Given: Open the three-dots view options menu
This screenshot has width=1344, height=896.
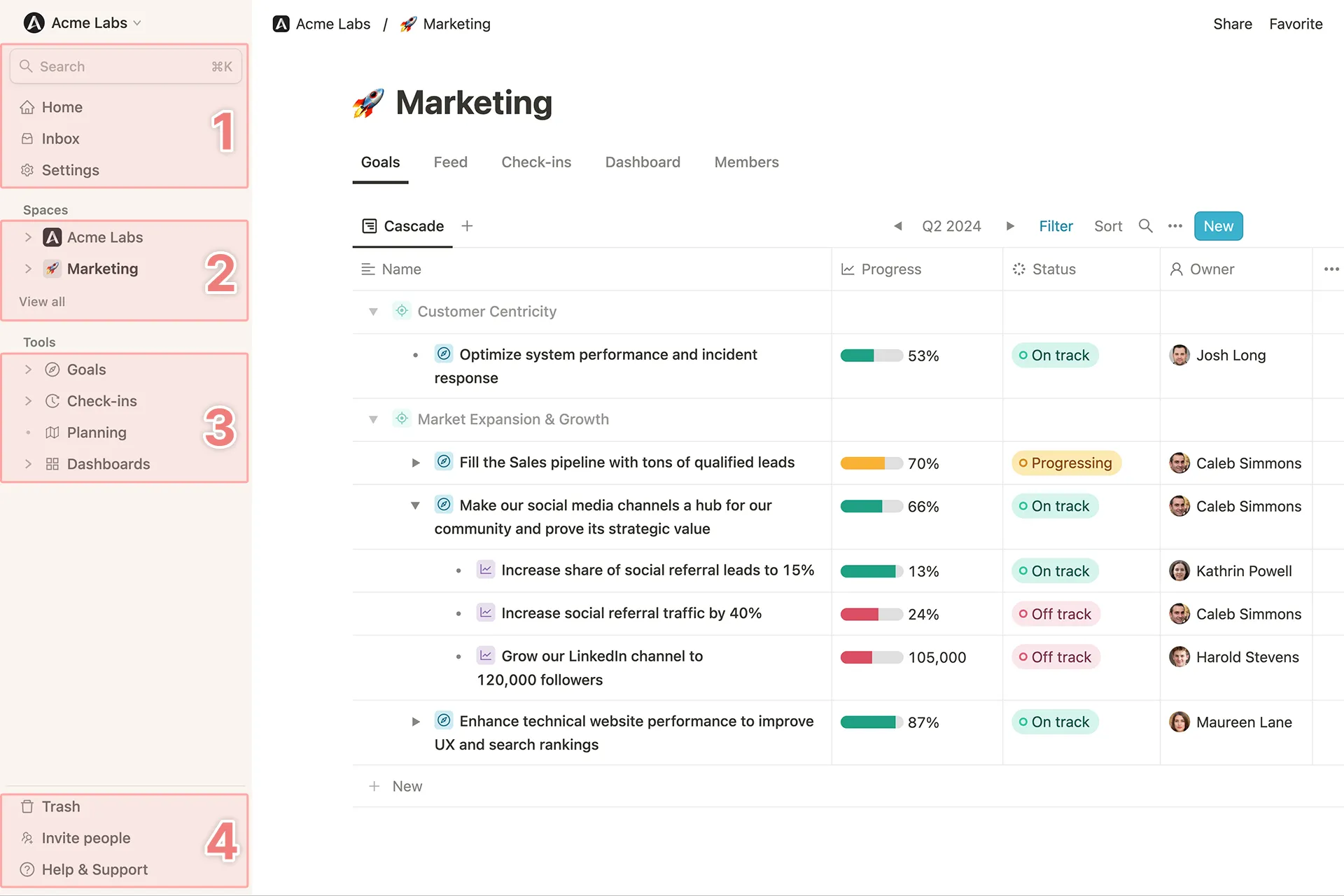Looking at the screenshot, I should tap(1175, 226).
